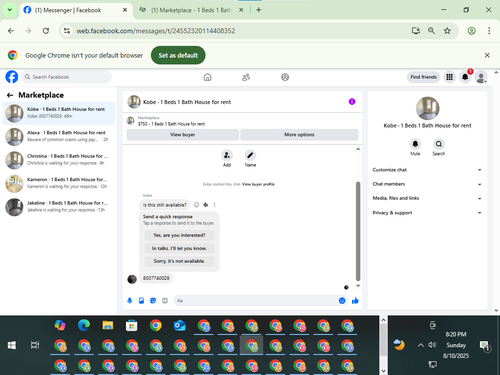Choose a sticker from the composer
The width and height of the screenshot is (500, 375).
coord(153,301)
